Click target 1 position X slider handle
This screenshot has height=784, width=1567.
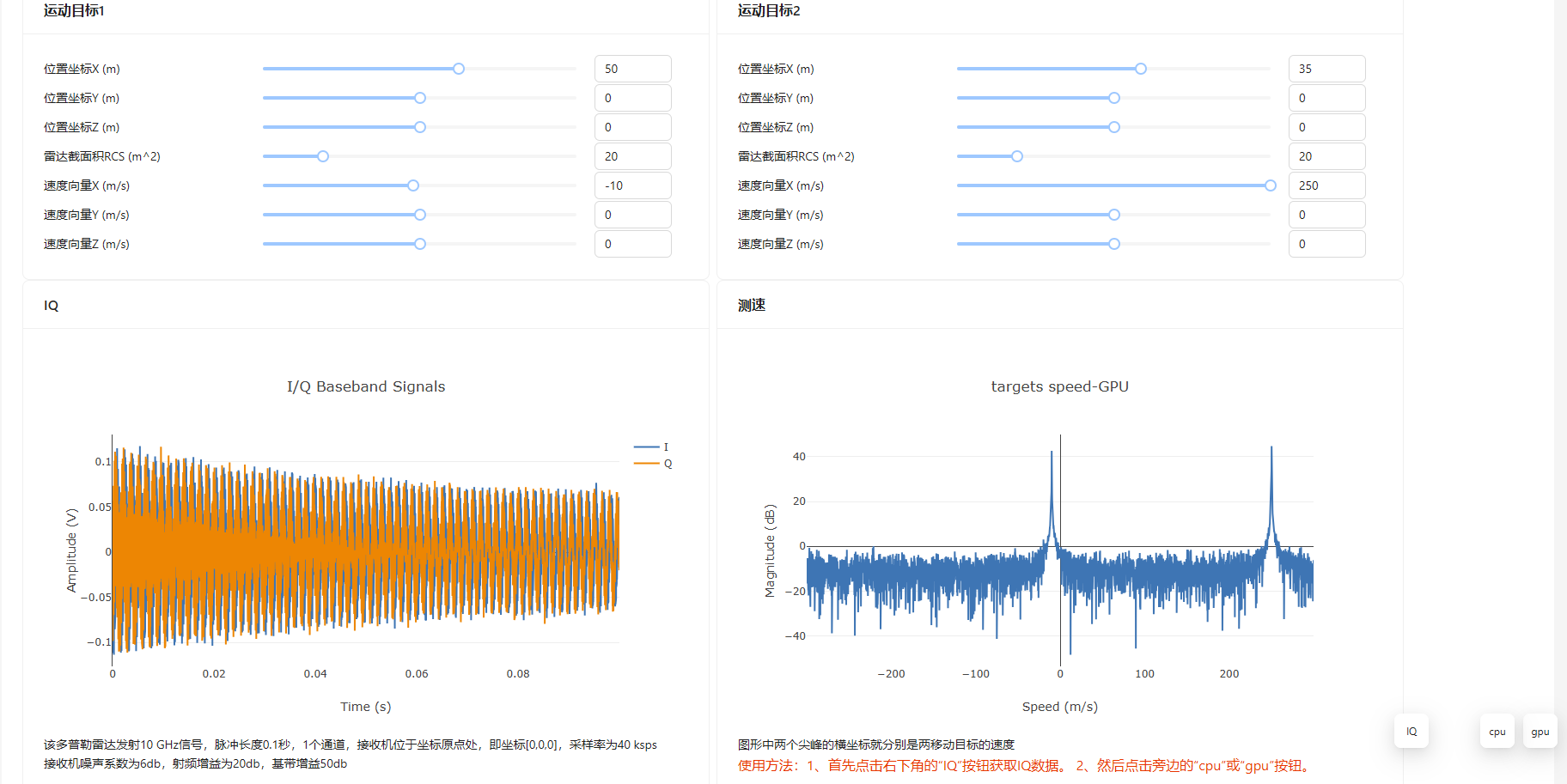point(459,69)
